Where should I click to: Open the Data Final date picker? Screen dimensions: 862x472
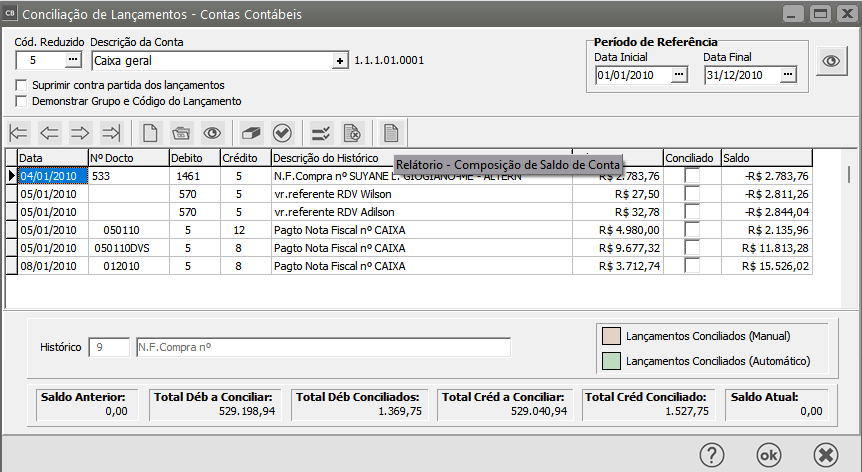(x=789, y=74)
